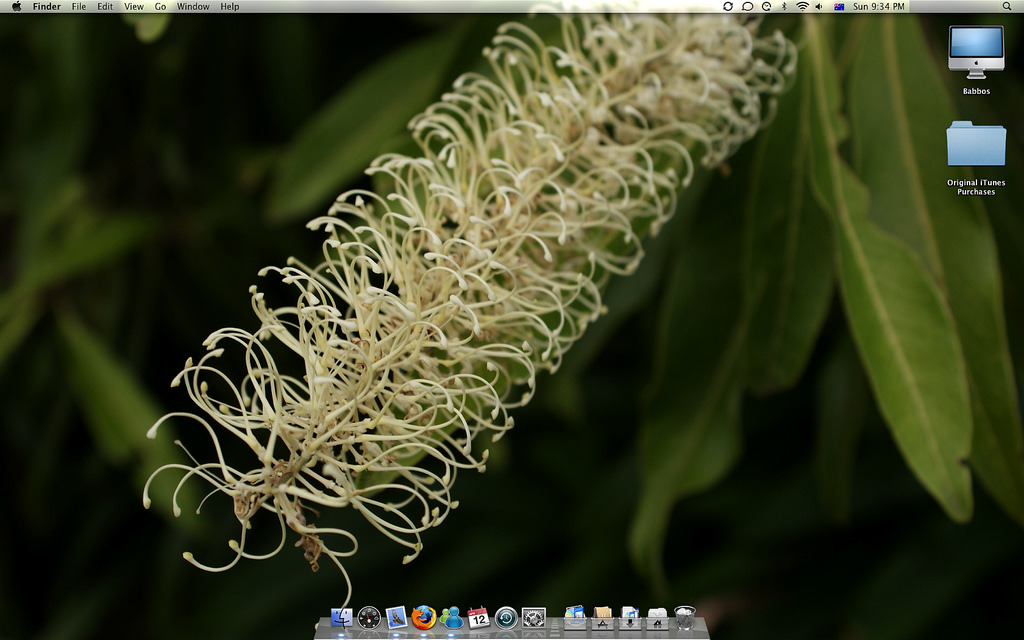Open the Downloads stack in Dock

(x=630, y=618)
